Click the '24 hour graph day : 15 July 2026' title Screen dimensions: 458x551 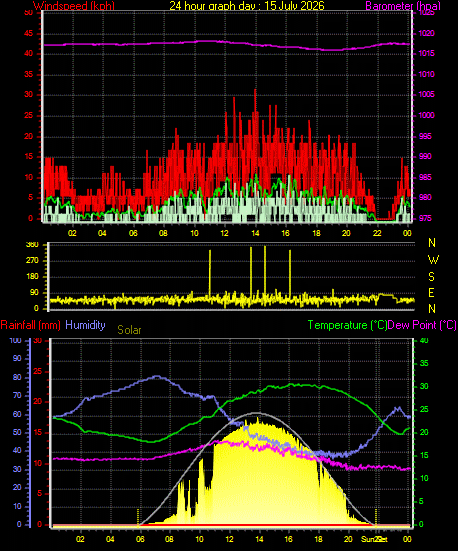pos(247,6)
